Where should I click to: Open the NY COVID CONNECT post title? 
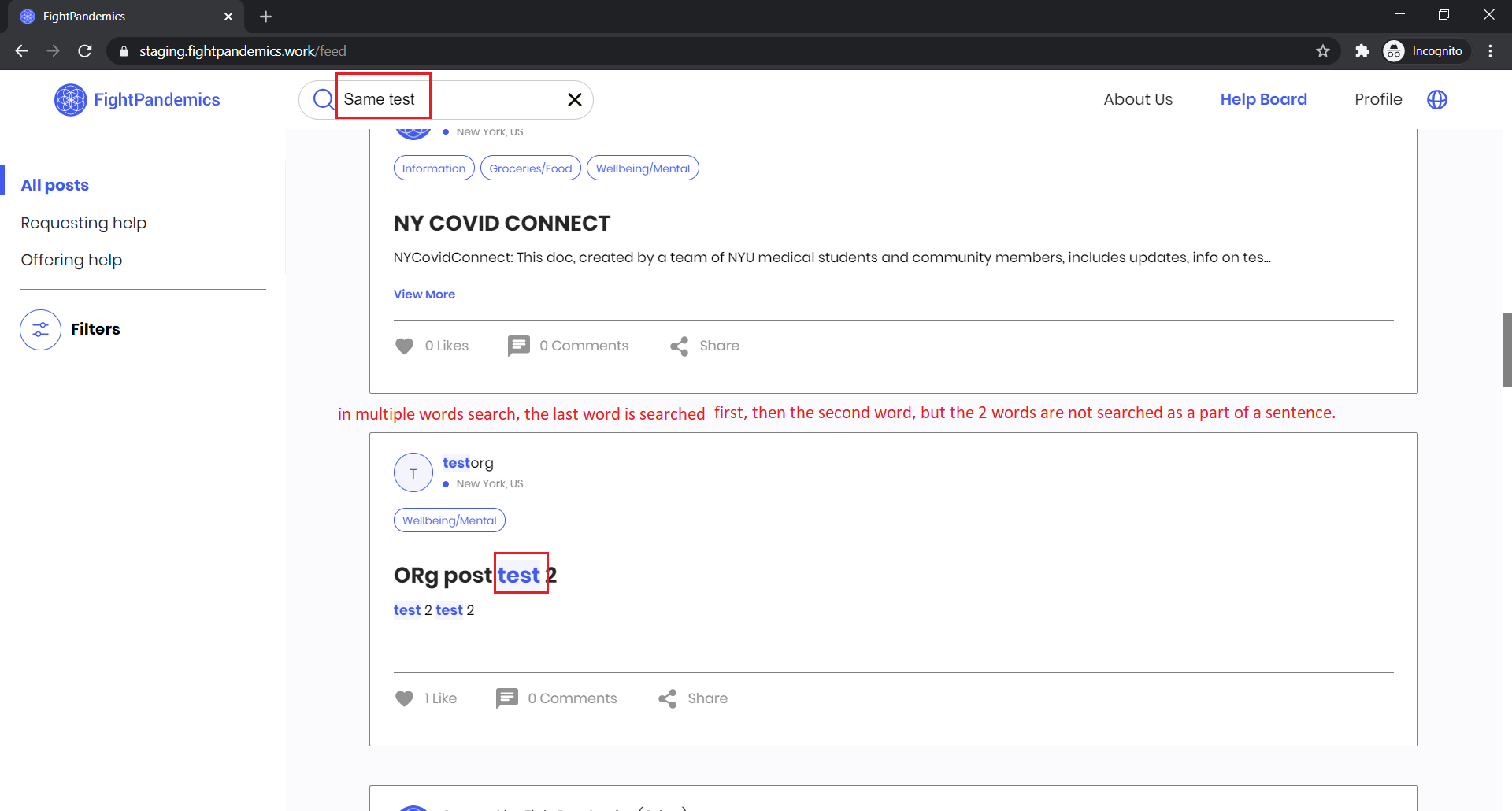coord(502,224)
